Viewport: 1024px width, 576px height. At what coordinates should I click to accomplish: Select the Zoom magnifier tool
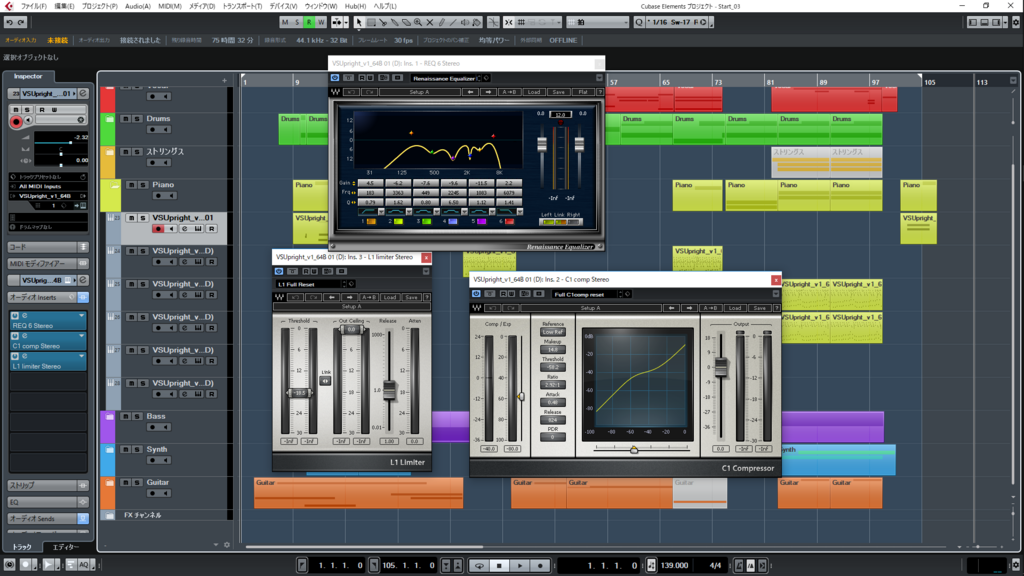click(418, 22)
